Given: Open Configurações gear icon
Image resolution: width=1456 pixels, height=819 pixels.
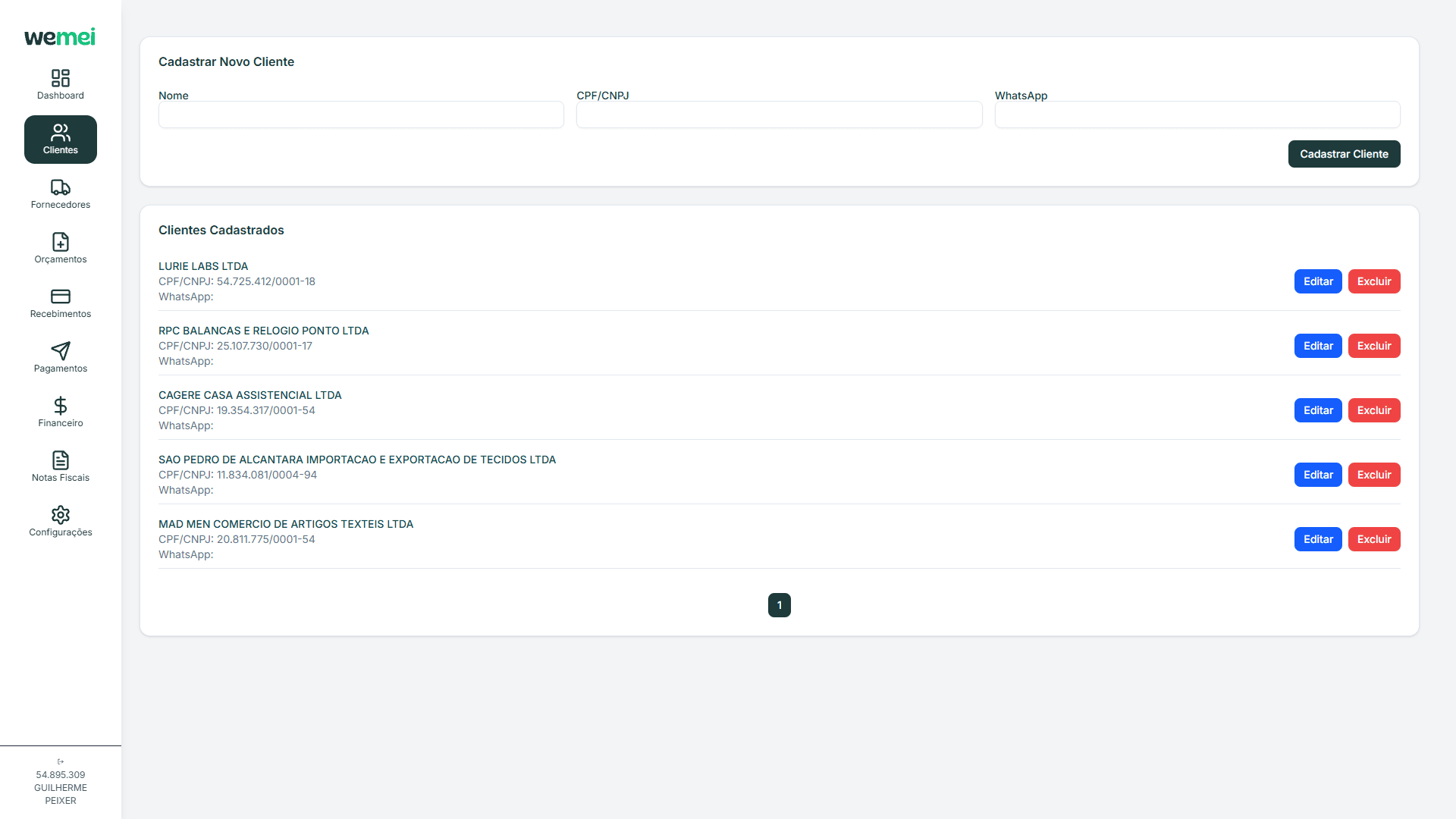Looking at the screenshot, I should 61,515.
